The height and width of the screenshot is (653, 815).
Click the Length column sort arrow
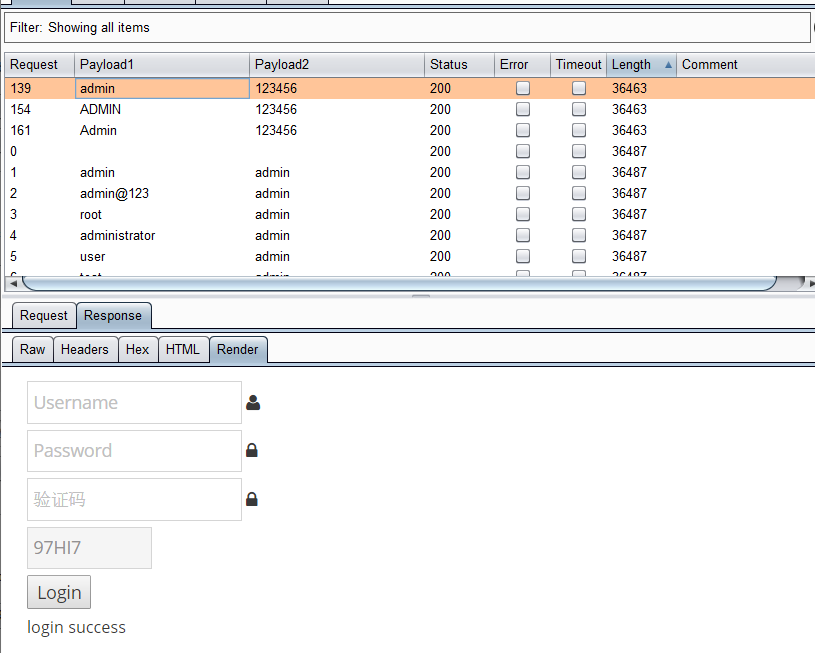[668, 65]
